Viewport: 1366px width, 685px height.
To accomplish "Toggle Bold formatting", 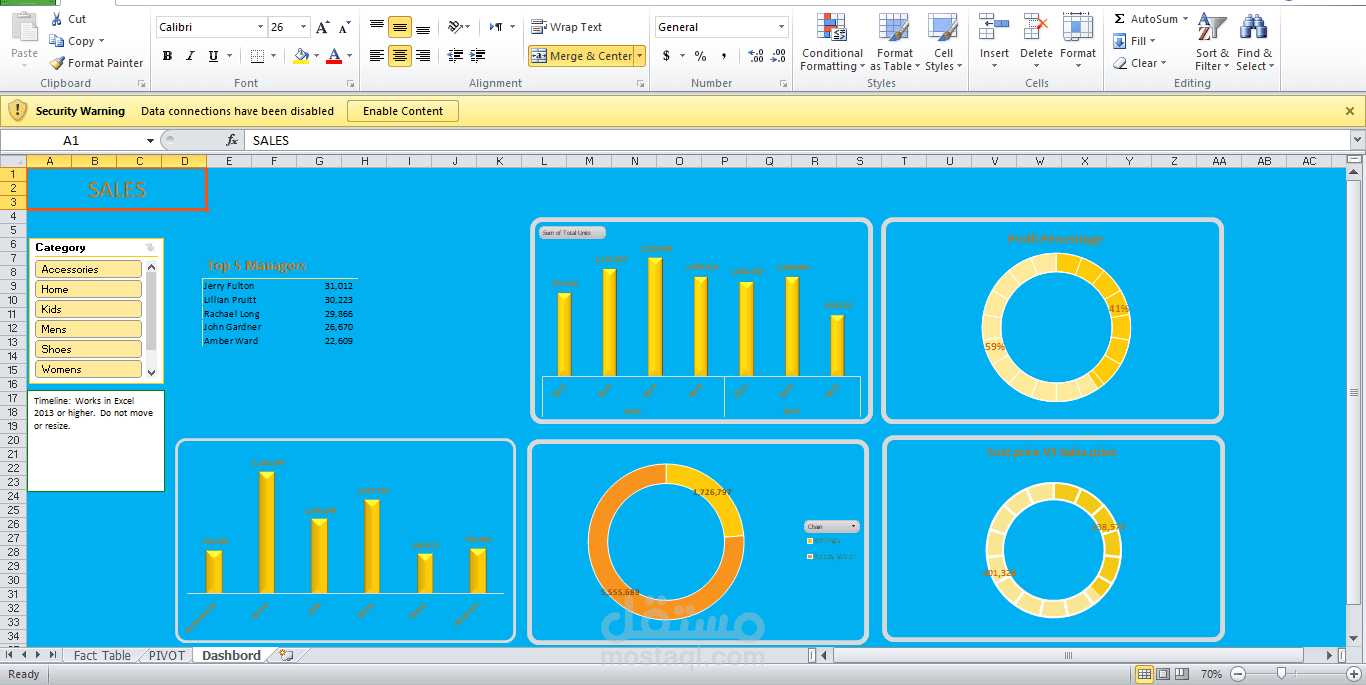I will click(167, 56).
